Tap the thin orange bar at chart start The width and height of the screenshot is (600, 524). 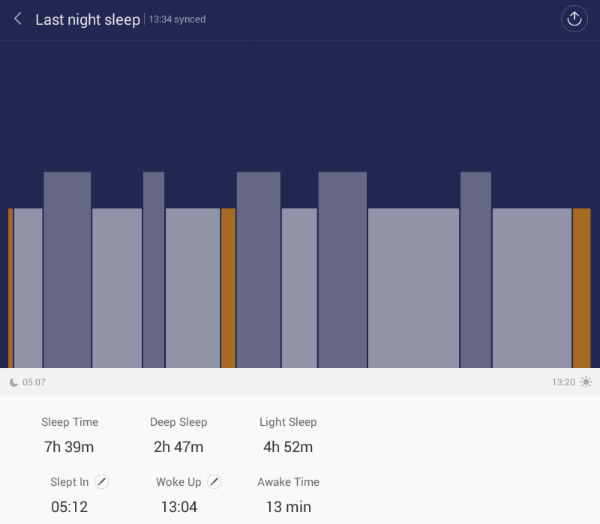tap(10, 288)
